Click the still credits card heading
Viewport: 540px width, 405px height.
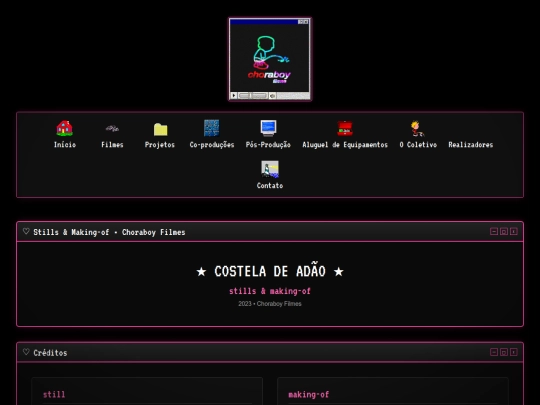tap(54, 394)
